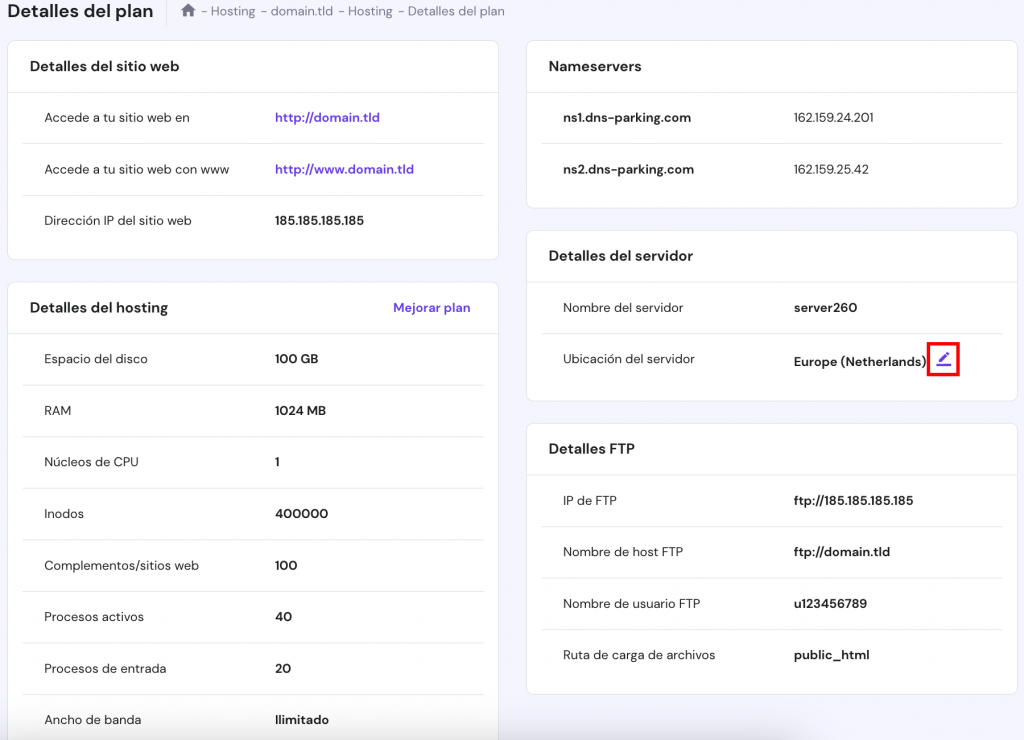The height and width of the screenshot is (740, 1024).
Task: Click the public_html upload path
Action: [829, 654]
